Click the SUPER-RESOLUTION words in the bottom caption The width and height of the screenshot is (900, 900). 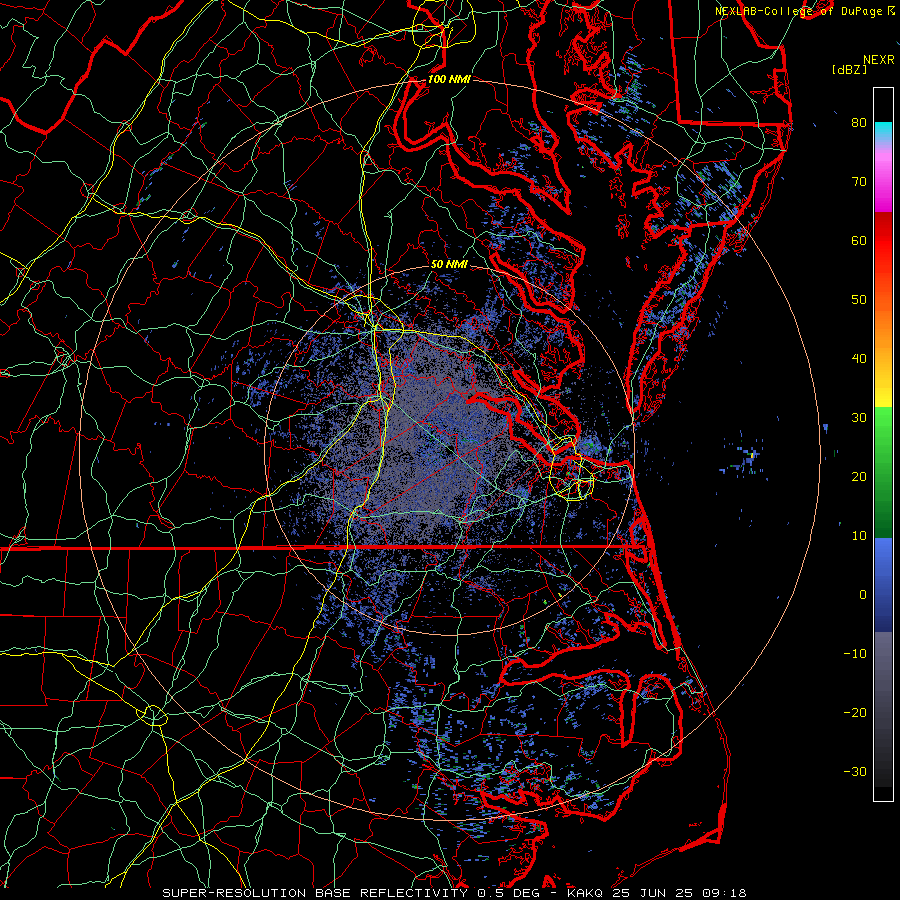[234, 893]
